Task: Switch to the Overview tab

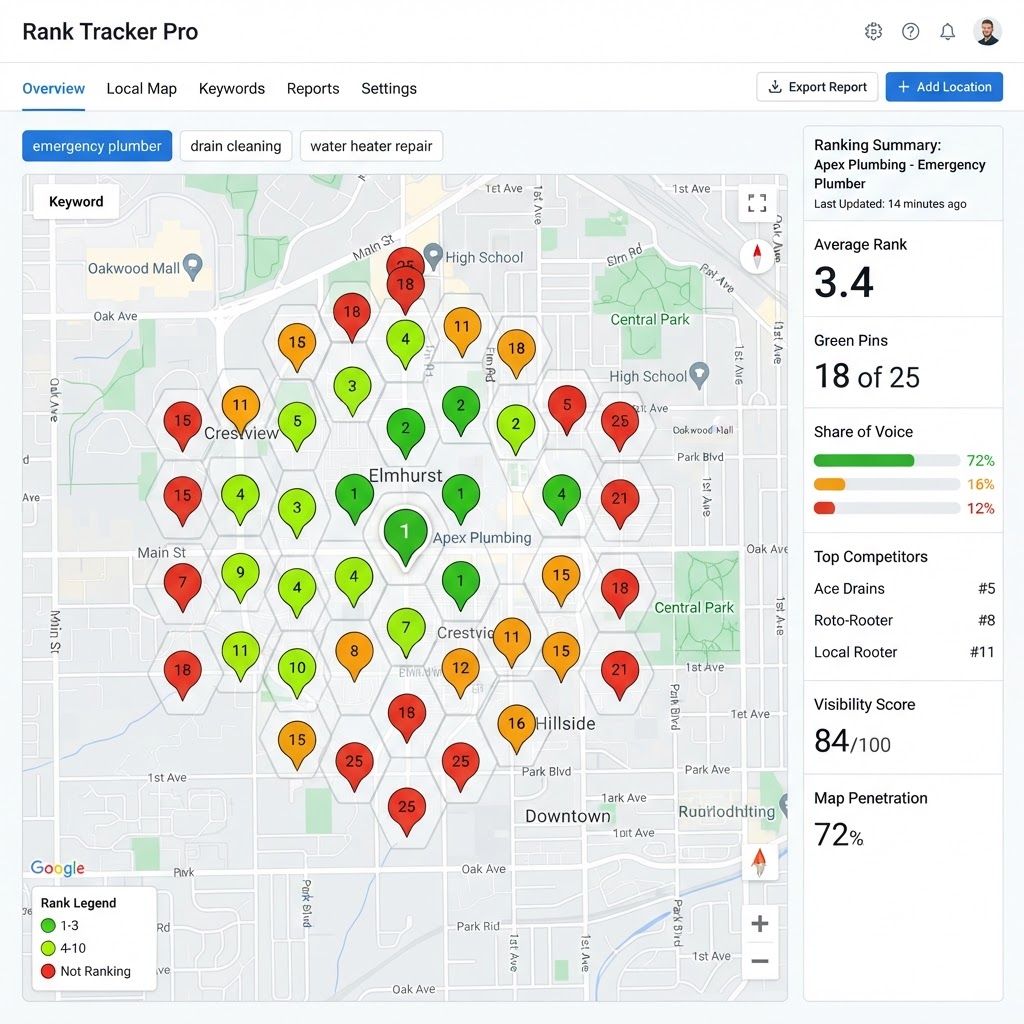Action: [x=54, y=88]
